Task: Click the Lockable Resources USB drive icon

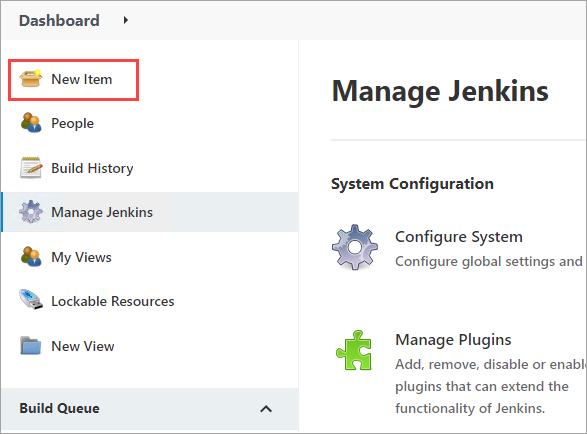Action: (30, 300)
